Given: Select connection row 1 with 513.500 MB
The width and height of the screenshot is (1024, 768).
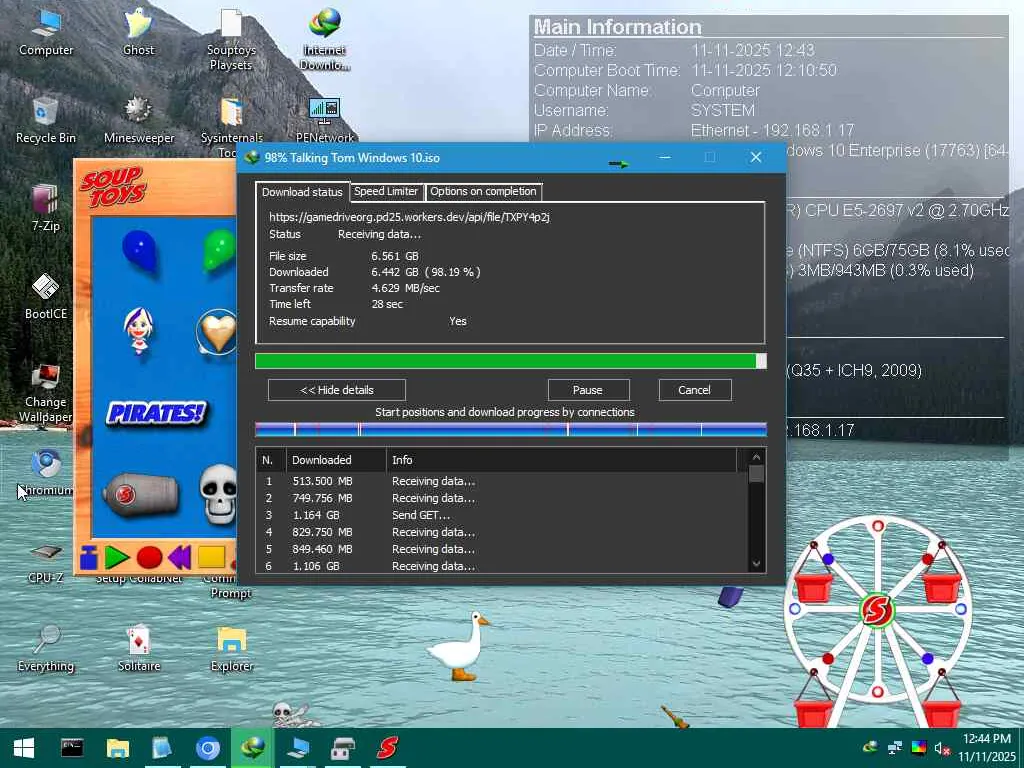Looking at the screenshot, I should pyautogui.click(x=502, y=481).
